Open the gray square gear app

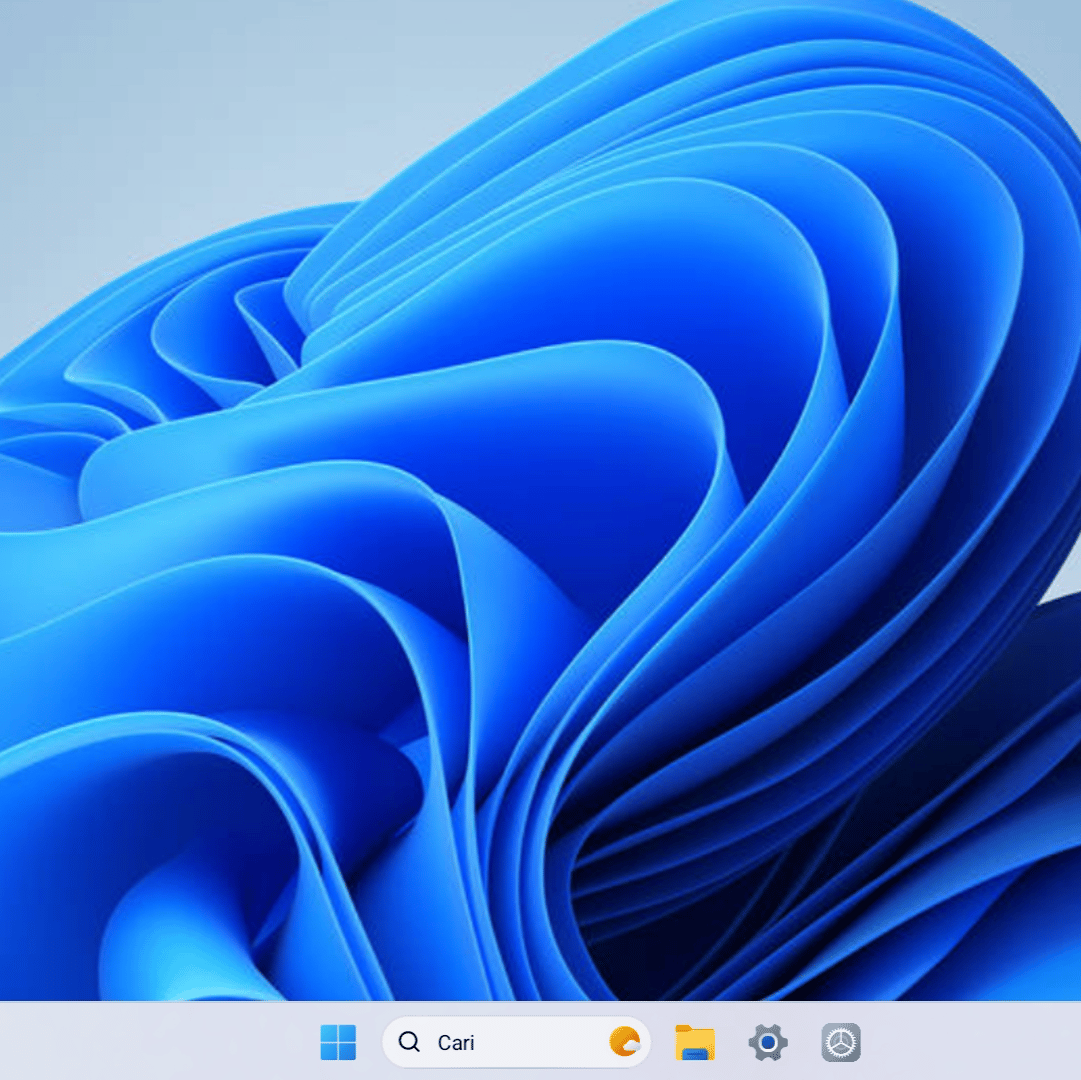840,1041
